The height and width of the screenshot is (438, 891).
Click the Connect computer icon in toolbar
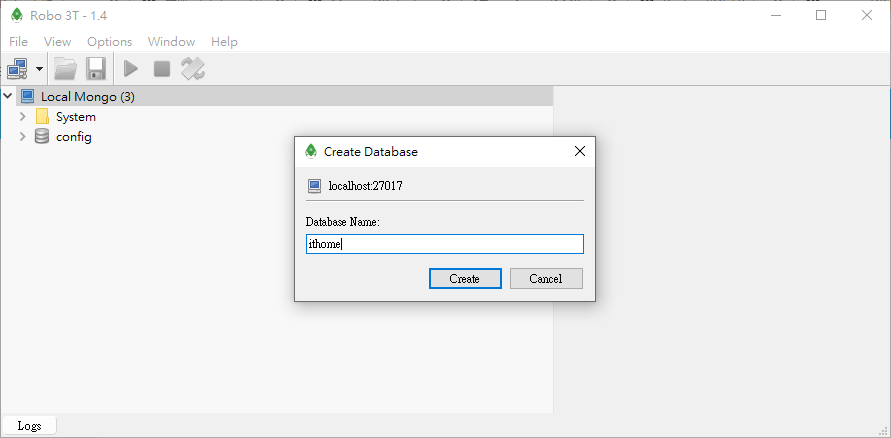17,69
